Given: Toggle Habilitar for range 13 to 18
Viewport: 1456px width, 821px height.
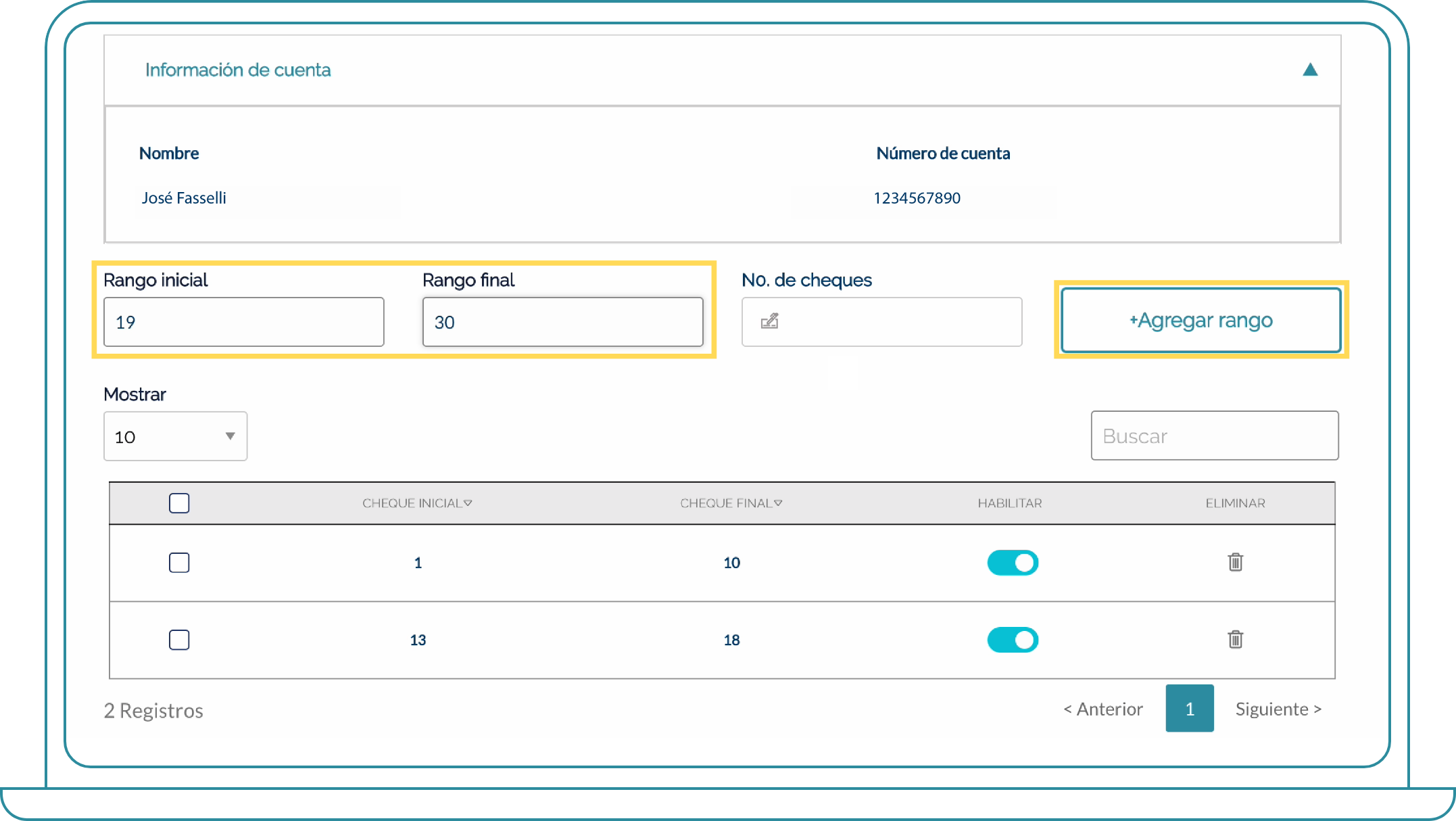Looking at the screenshot, I should (x=1013, y=640).
